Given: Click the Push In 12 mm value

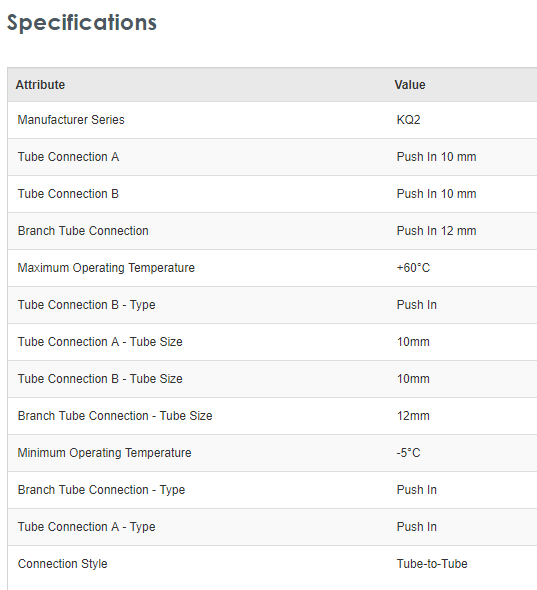Looking at the screenshot, I should pos(437,231).
